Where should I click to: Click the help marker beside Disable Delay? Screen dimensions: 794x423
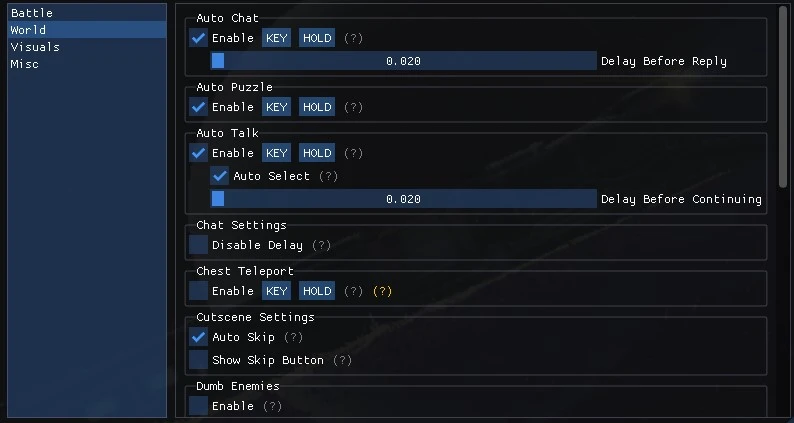tap(320, 245)
